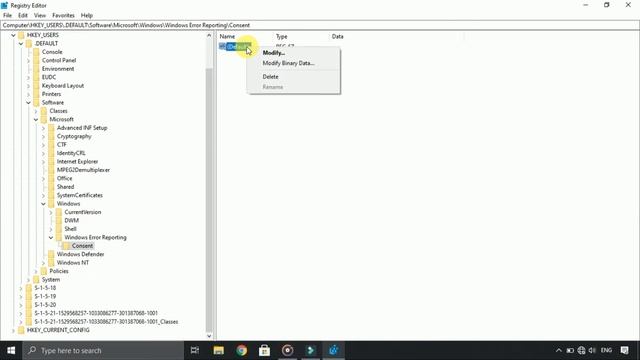Choose Modify Binary Data... option
Screen dimensions: 640x360
tap(288, 63)
